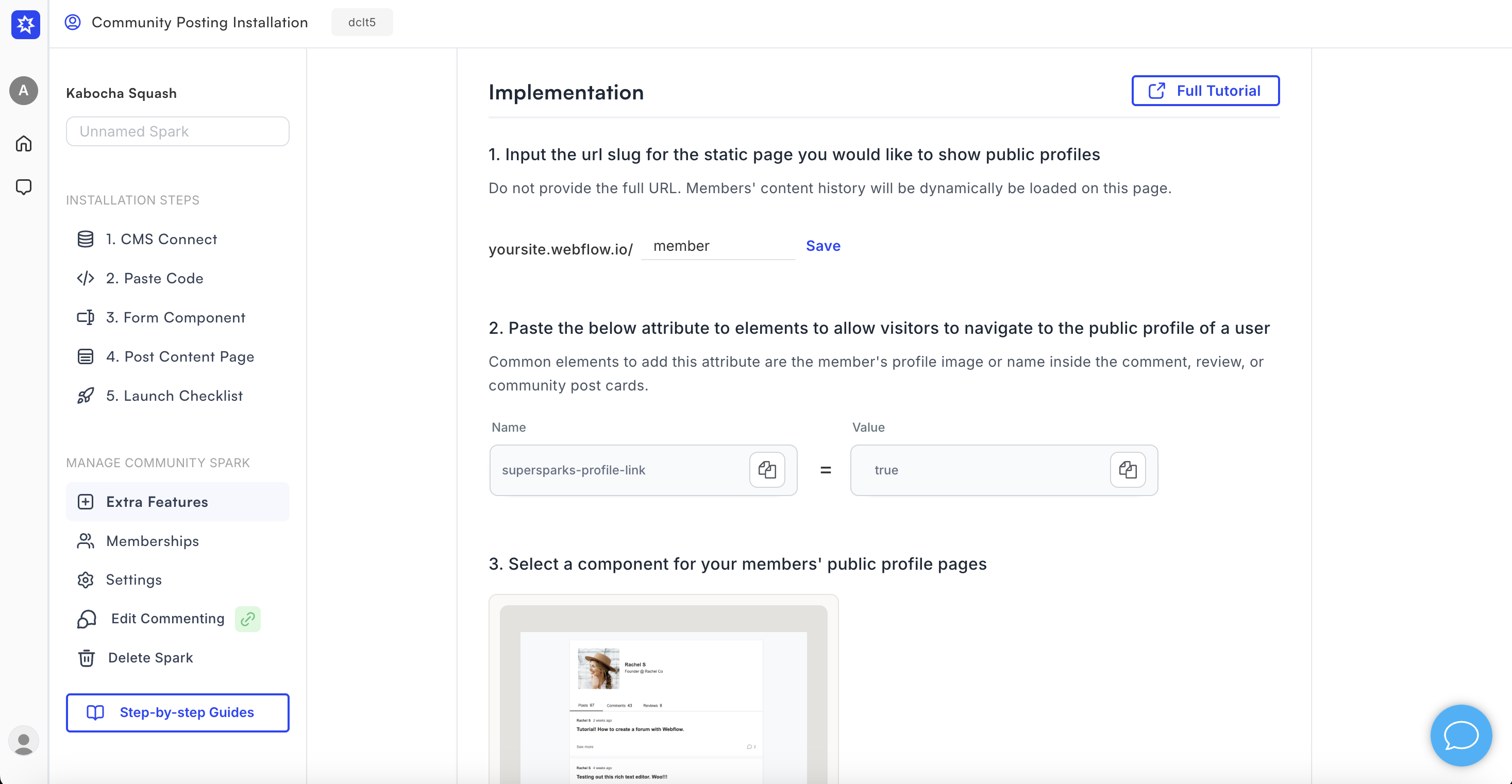1512x784 pixels.
Task: Open the home icon in left rail
Action: coord(24,144)
